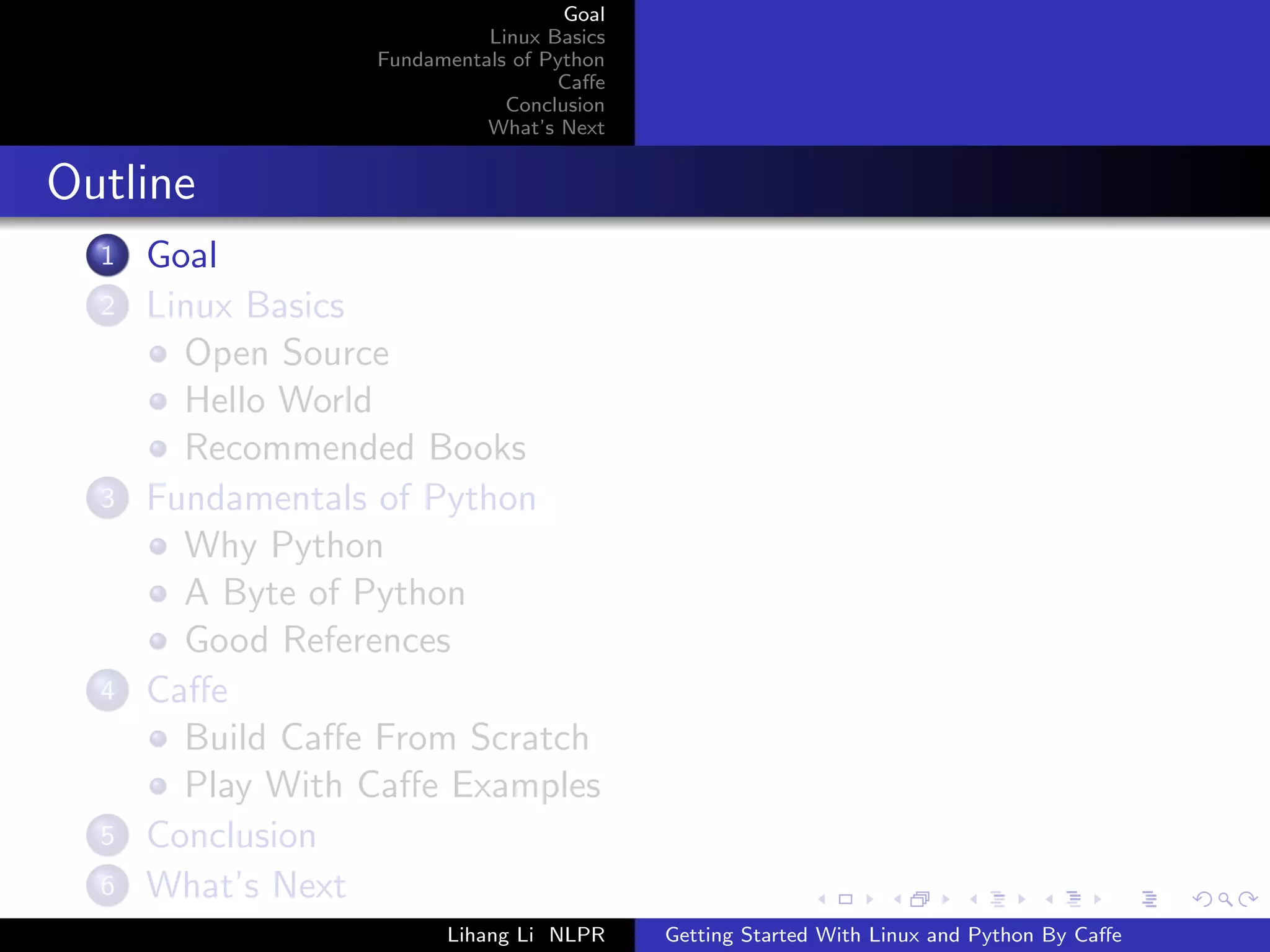The image size is (1270, 952).
Task: Jump to next subsection with right arrow
Action: click(x=1022, y=899)
